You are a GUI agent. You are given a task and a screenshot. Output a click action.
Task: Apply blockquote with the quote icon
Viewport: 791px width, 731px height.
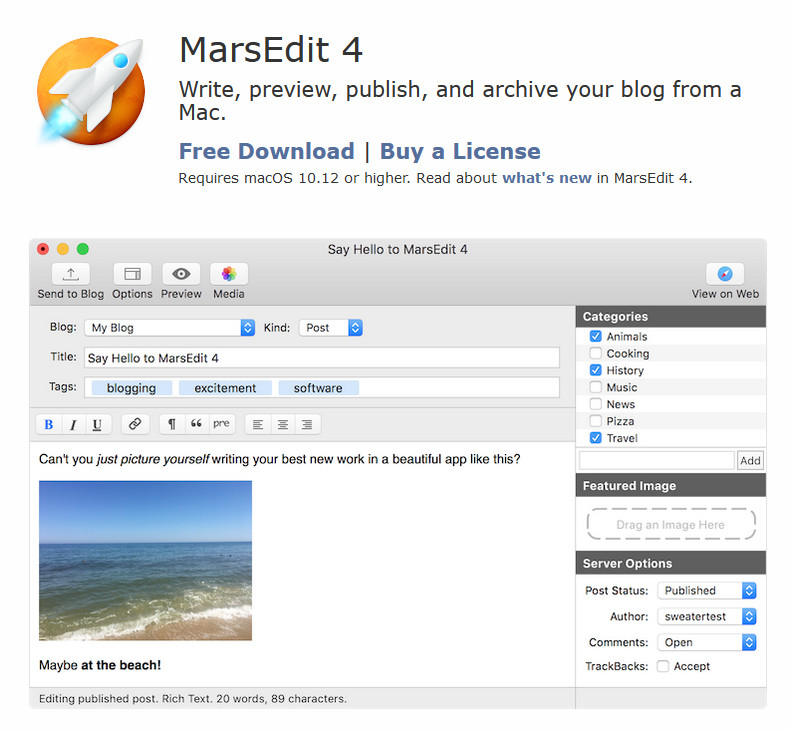(197, 424)
